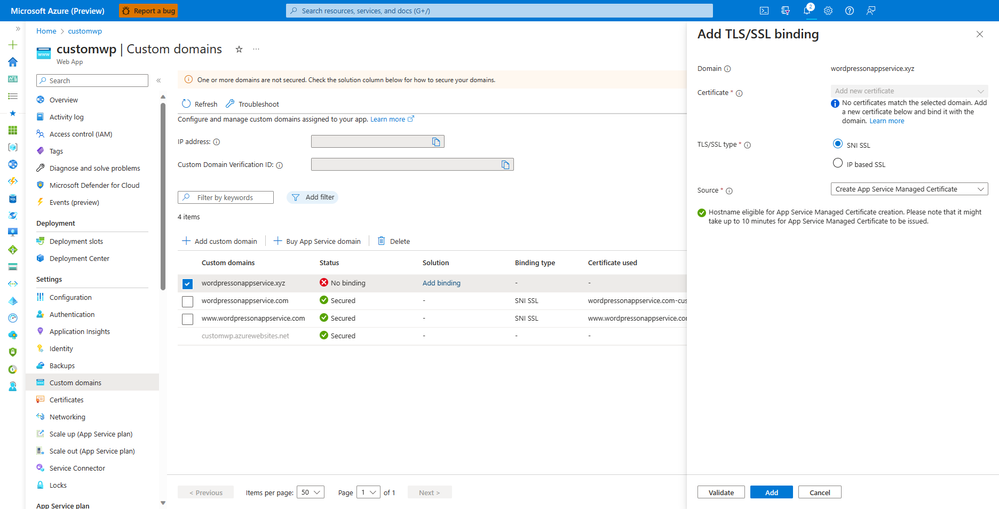Open Cloud Shell icon in top bar
The width and height of the screenshot is (999, 509).
pos(765,10)
